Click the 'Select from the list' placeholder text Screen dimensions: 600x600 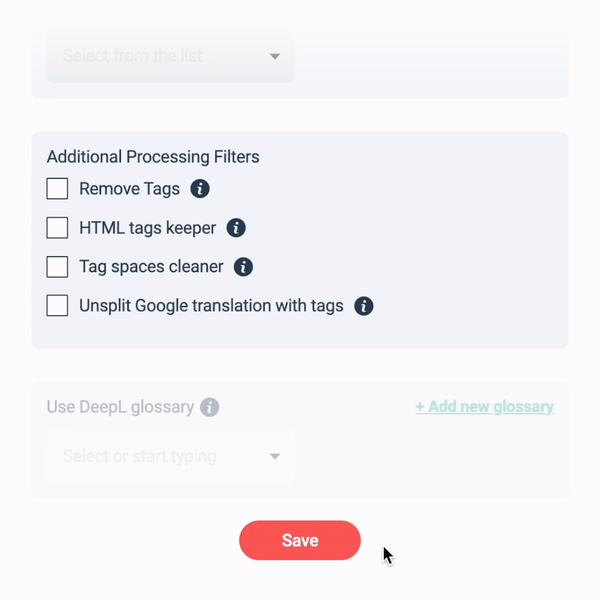133,55
